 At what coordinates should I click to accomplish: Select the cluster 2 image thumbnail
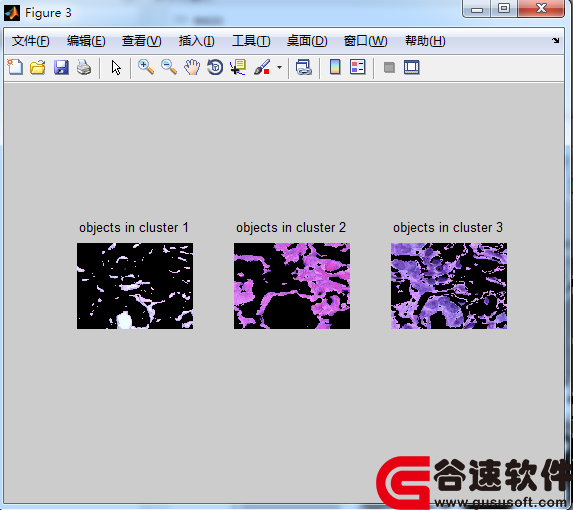[292, 286]
